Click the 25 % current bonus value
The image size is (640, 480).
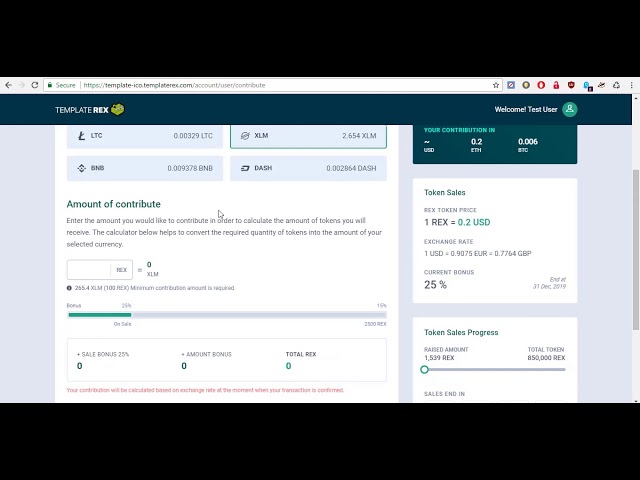pos(436,284)
